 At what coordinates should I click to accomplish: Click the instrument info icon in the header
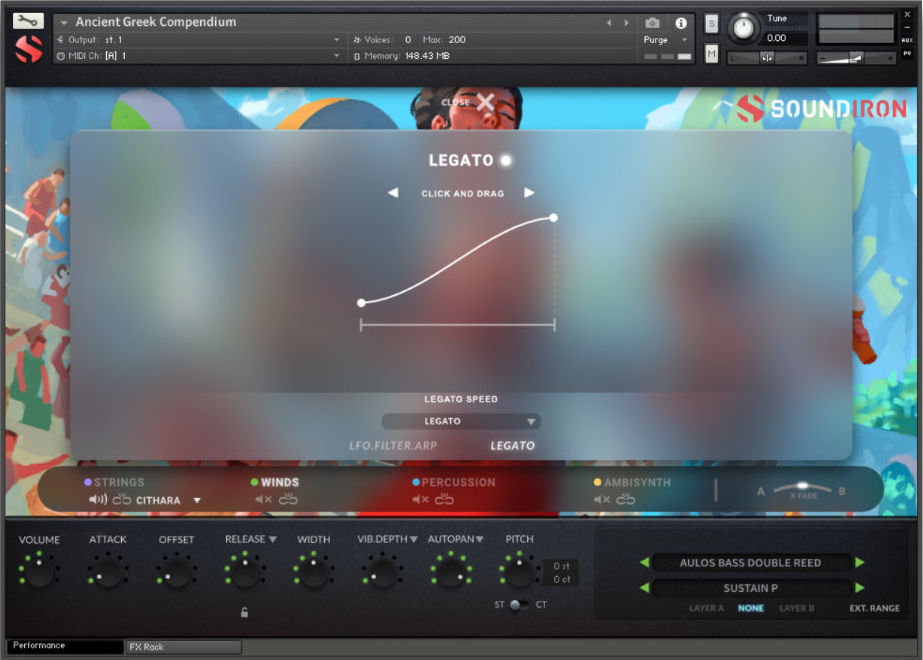coord(681,24)
